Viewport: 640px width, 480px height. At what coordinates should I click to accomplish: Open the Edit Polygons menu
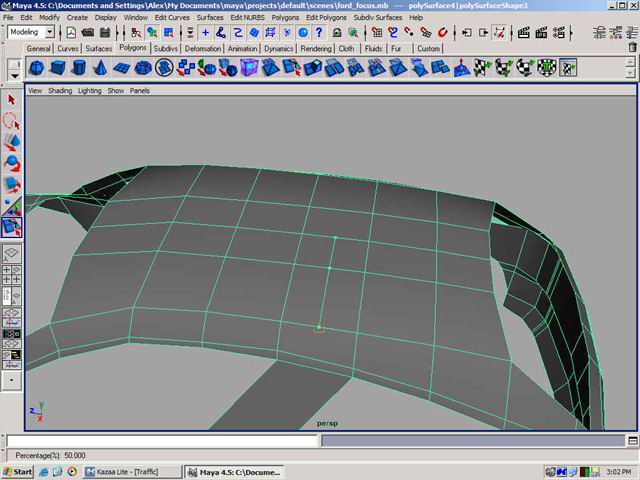[325, 17]
